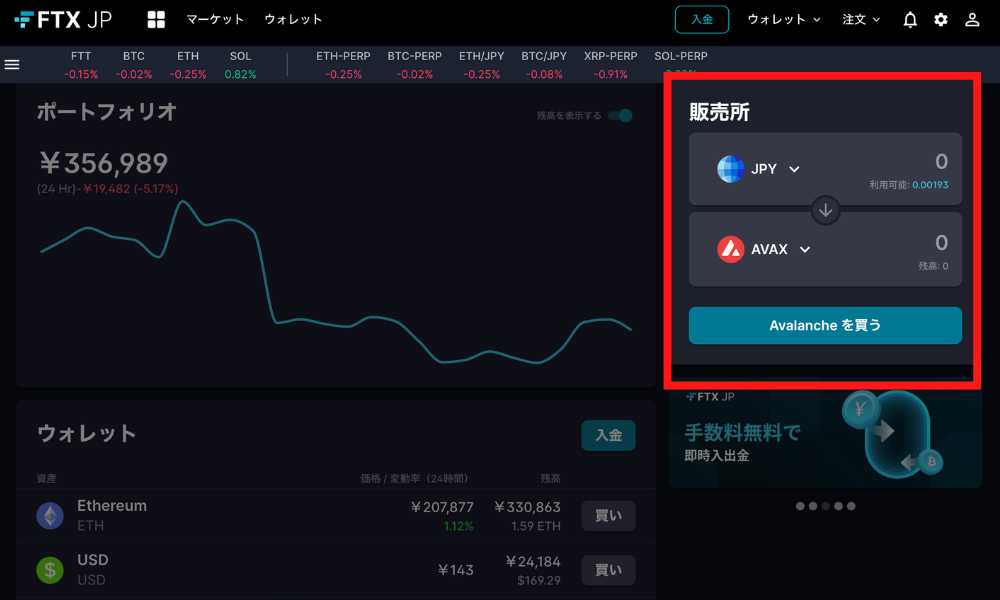Click the 入金 button in wallet section

[608, 435]
